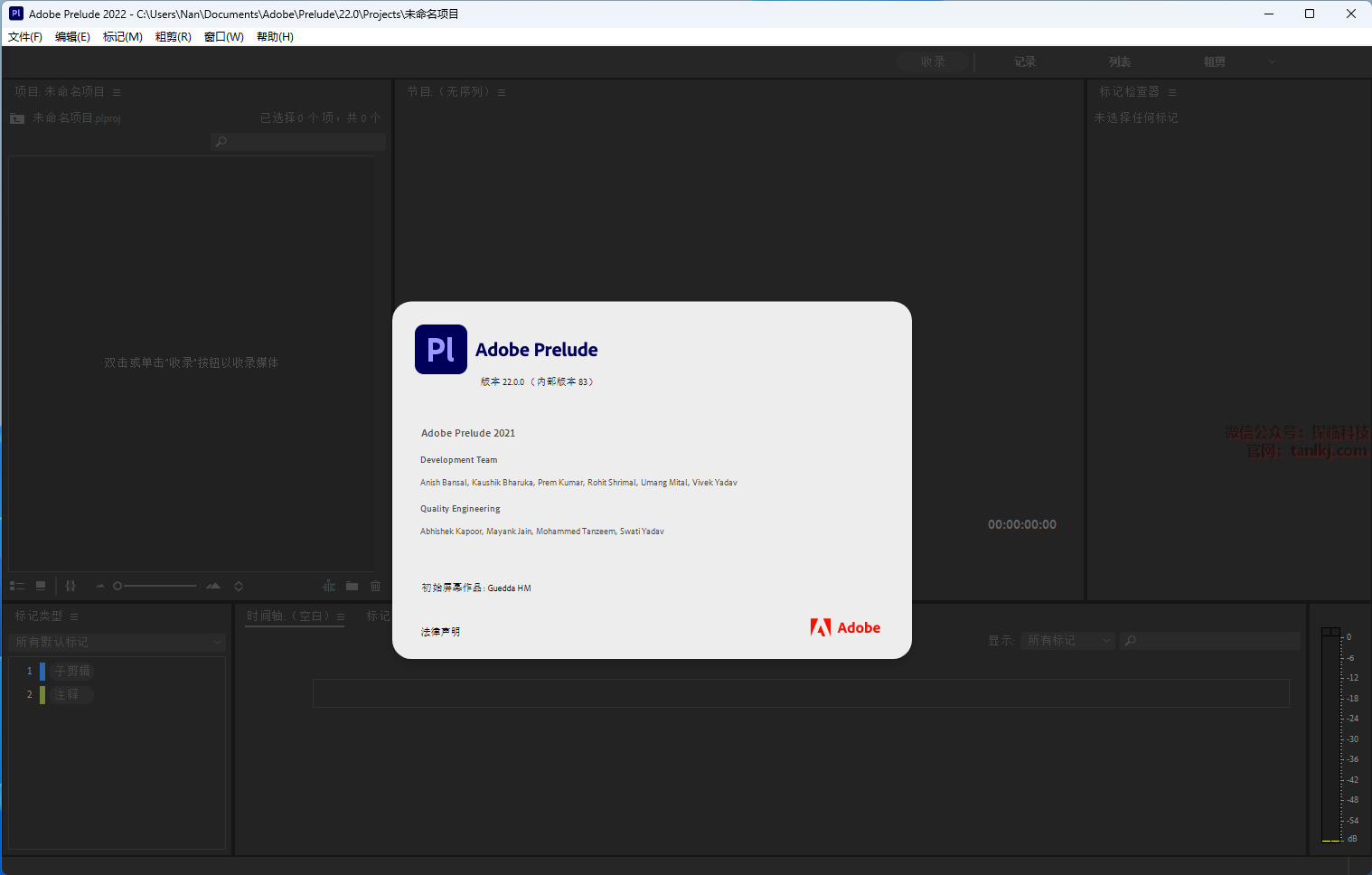Image resolution: width=1372 pixels, height=875 pixels.
Task: Expand the workspace overflow chevron after 粗剪
Action: (x=1272, y=61)
